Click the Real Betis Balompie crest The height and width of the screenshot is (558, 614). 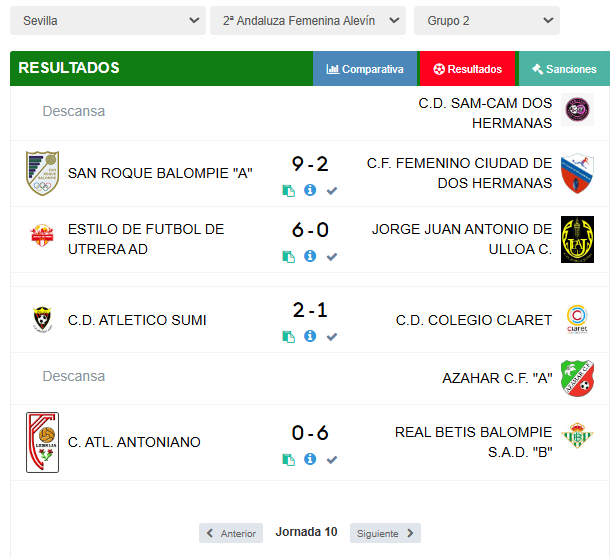[577, 435]
